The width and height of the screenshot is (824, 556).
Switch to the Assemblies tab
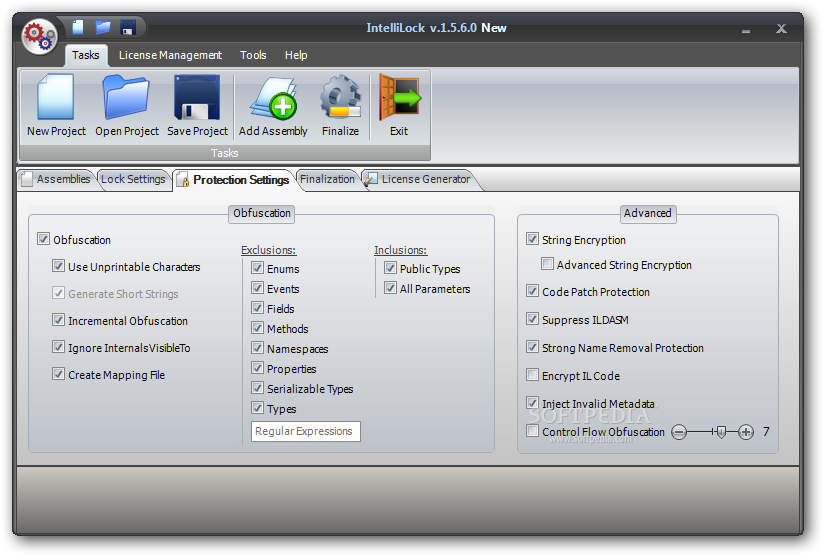click(56, 179)
